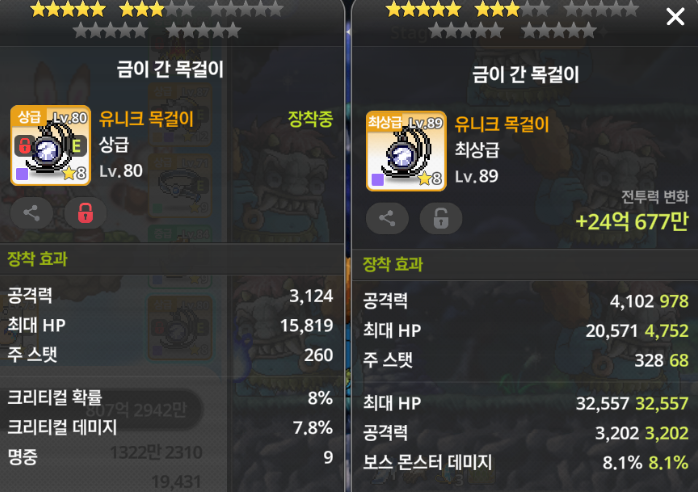Click the 장착중 equipped status label
Viewport: 698px width, 492px height.
(310, 119)
